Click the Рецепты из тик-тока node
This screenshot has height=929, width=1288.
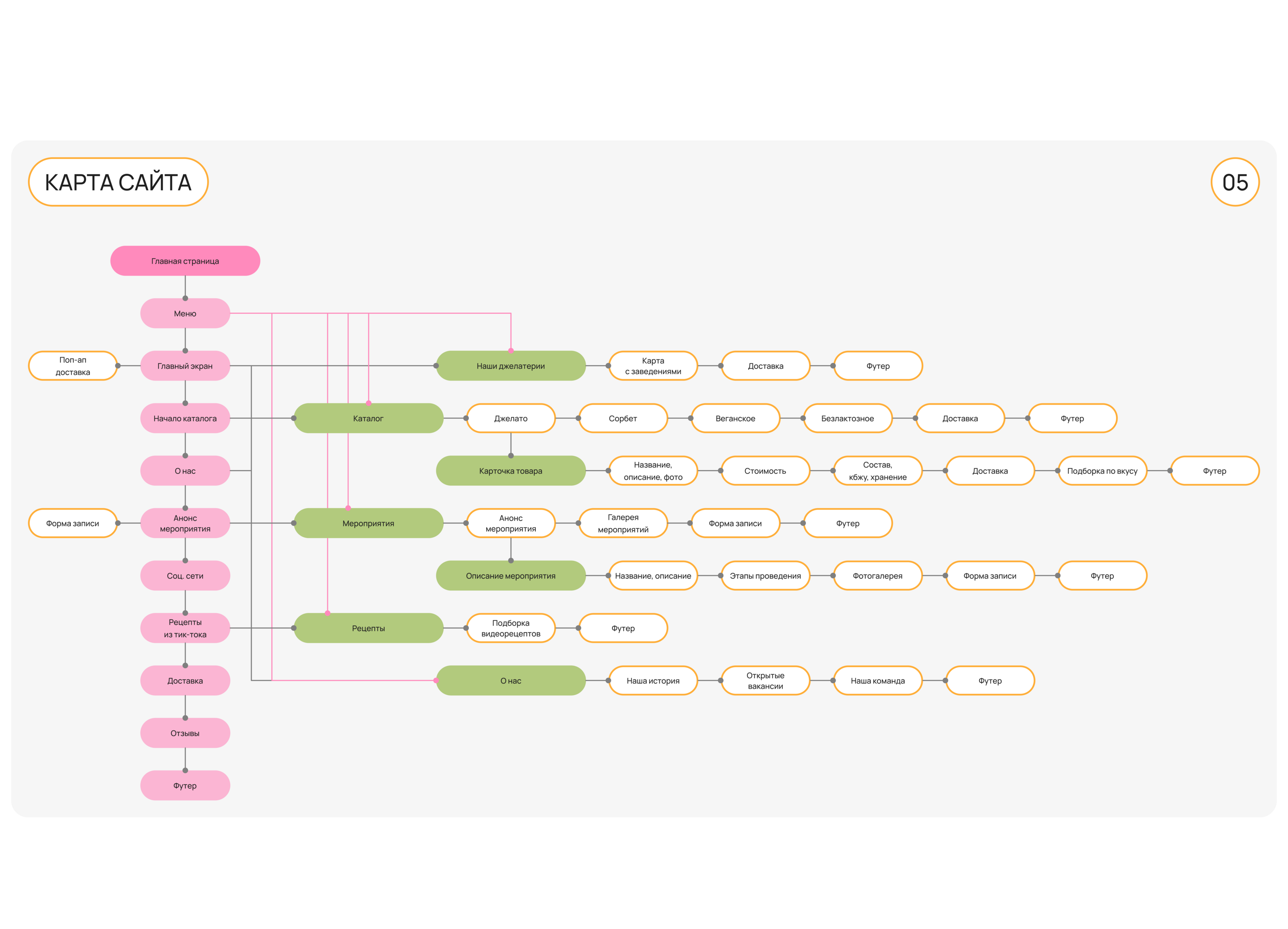point(185,628)
